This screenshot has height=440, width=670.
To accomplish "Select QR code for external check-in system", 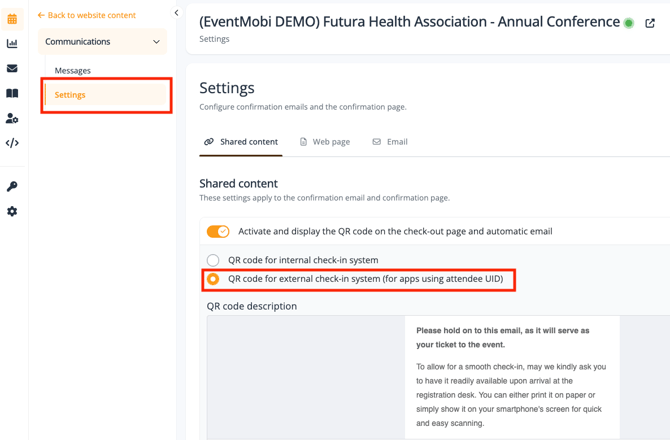I will (x=213, y=279).
